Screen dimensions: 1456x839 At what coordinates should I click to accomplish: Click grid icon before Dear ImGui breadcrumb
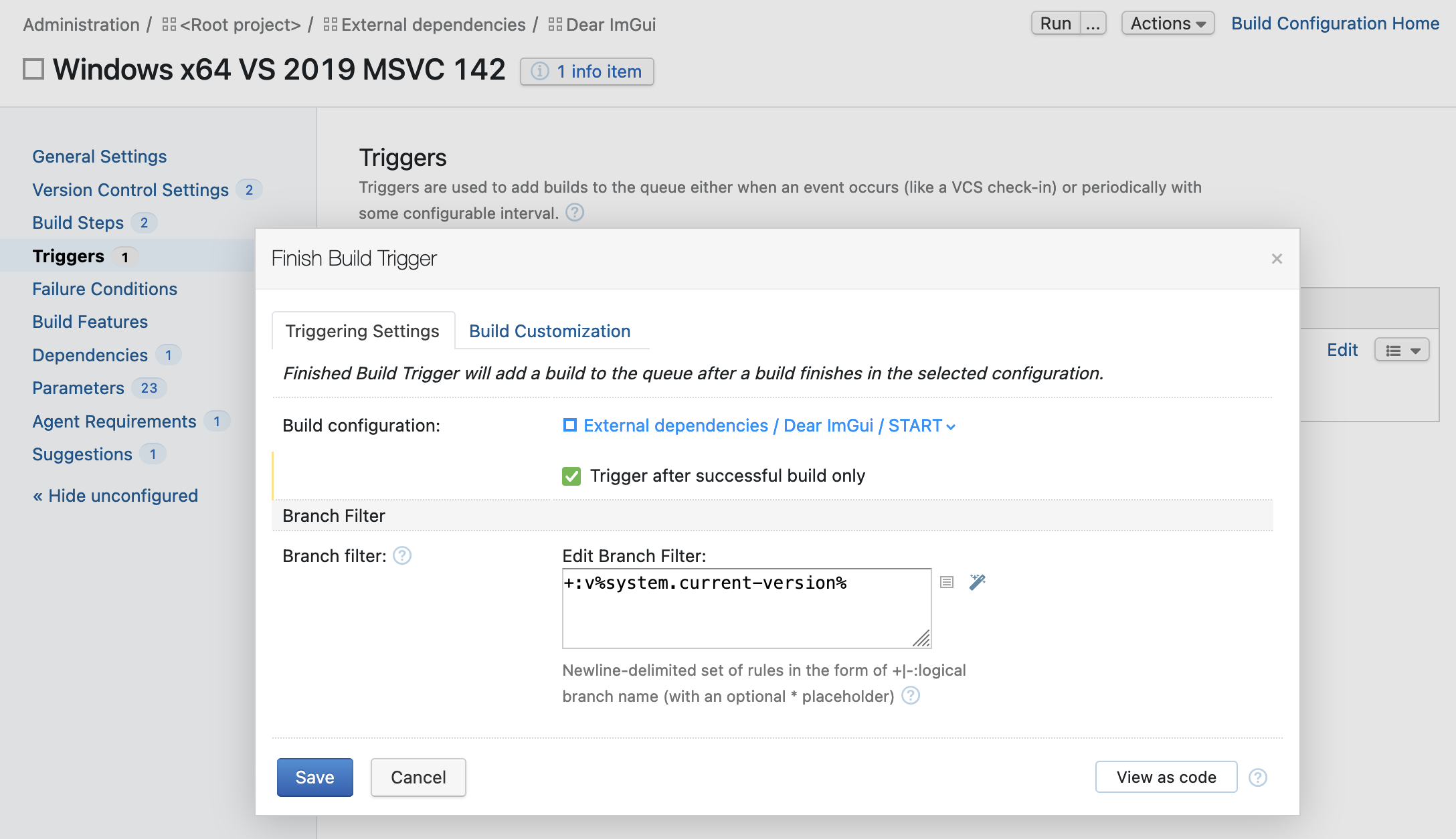(555, 25)
